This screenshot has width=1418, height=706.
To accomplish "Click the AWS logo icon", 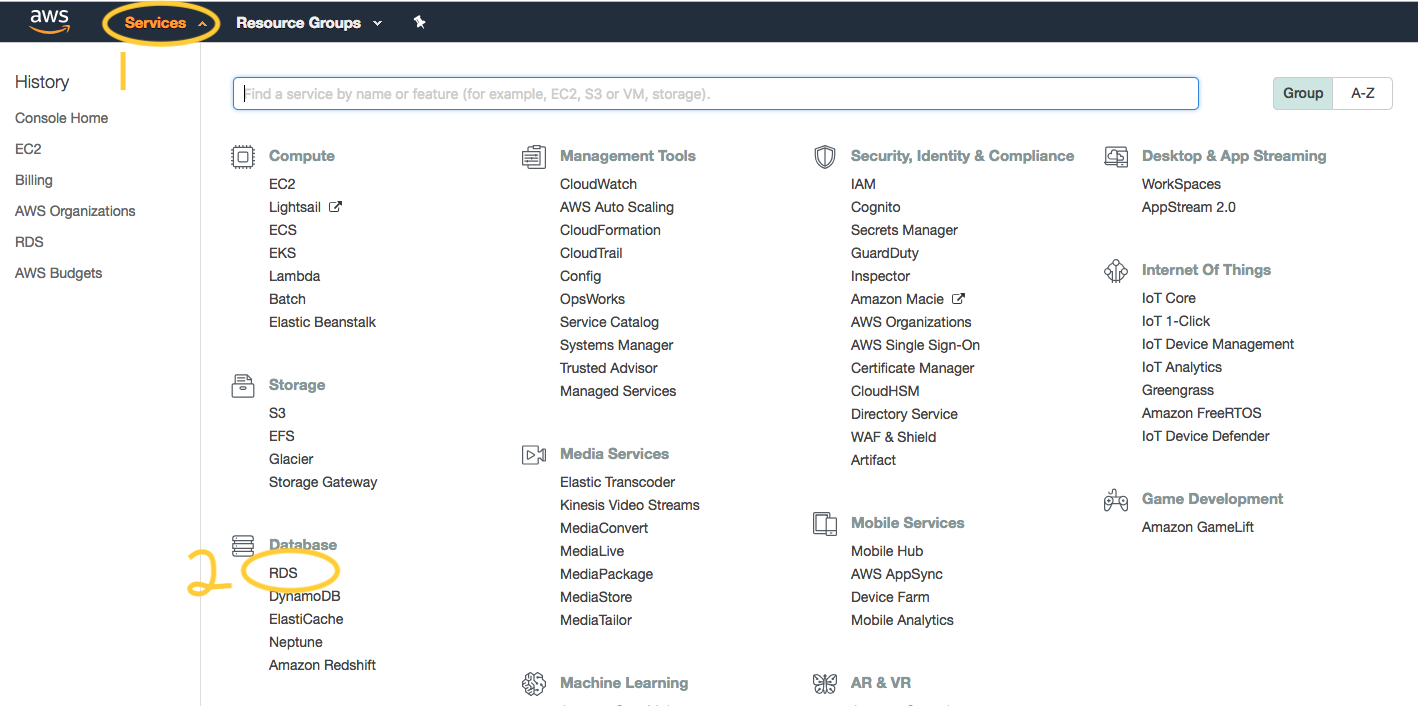I will 49,21.
